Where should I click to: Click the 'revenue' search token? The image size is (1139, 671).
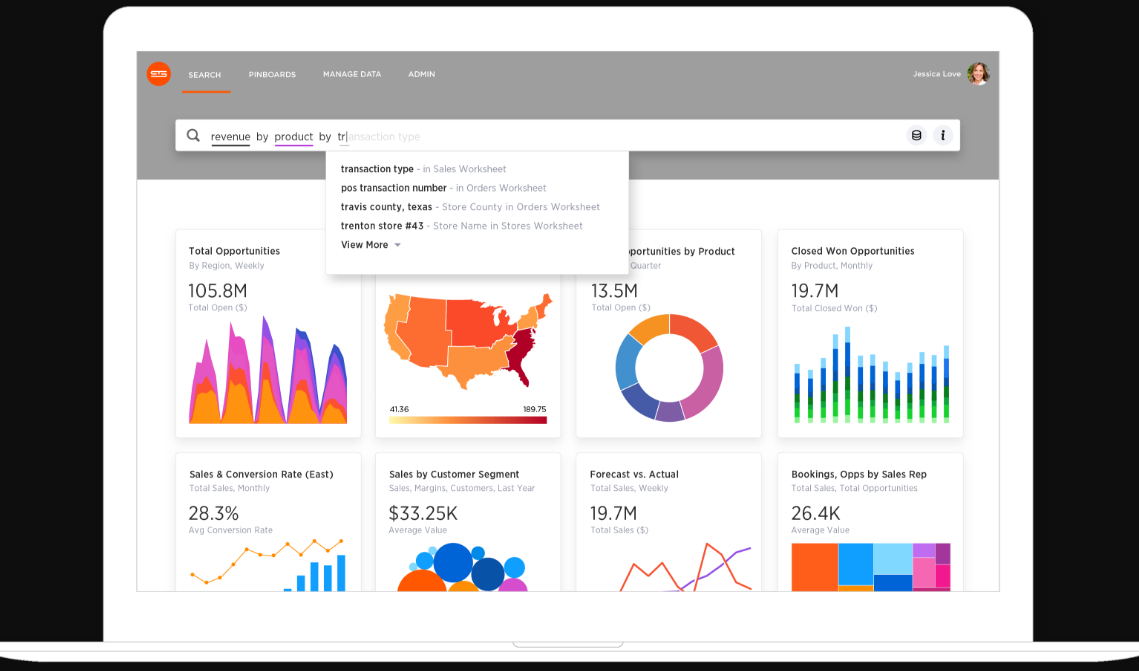pos(230,137)
